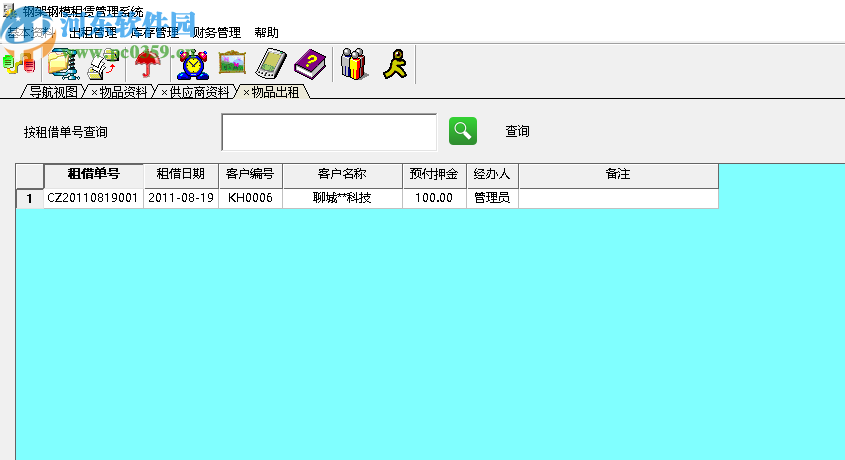The height and width of the screenshot is (460, 845).
Task: Open the 帮助 menu
Action: click(x=267, y=33)
